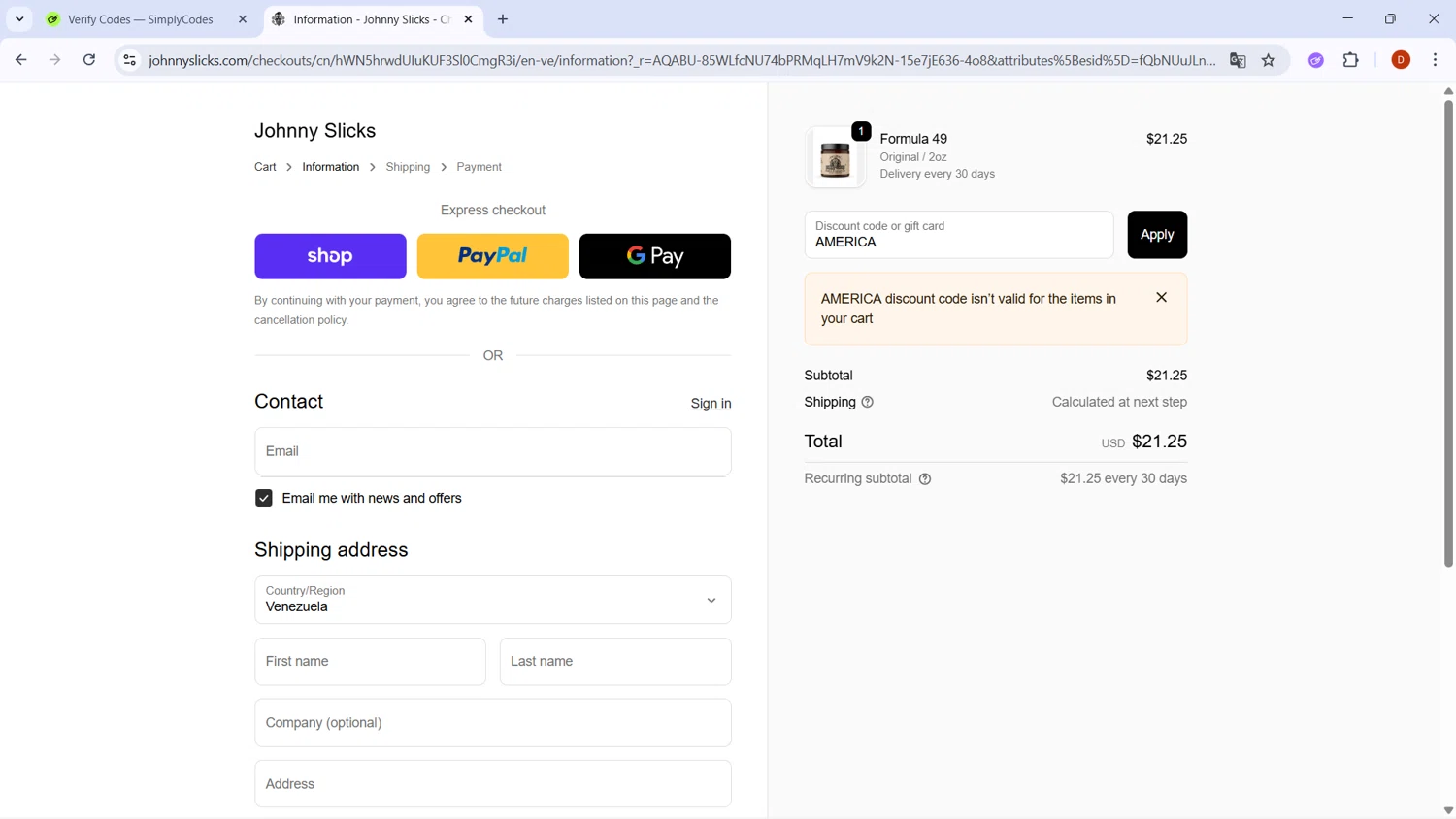Open the Chrome profile D avatar

tap(1401, 60)
